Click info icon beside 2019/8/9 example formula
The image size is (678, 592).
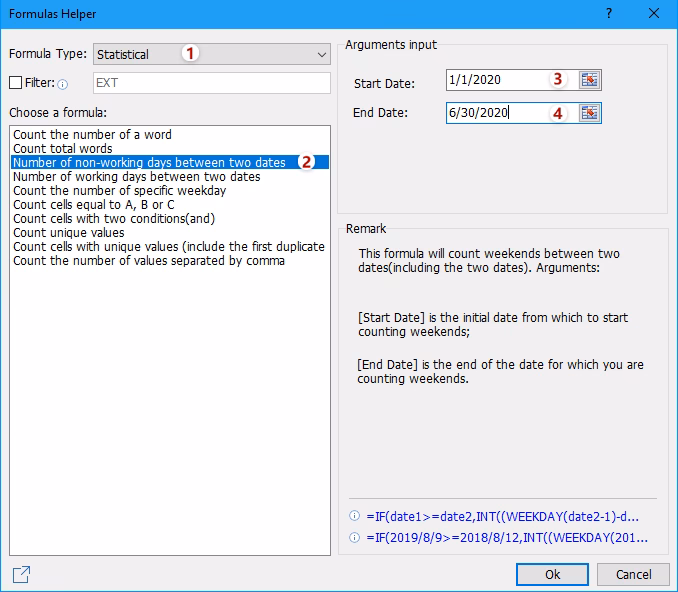[354, 538]
